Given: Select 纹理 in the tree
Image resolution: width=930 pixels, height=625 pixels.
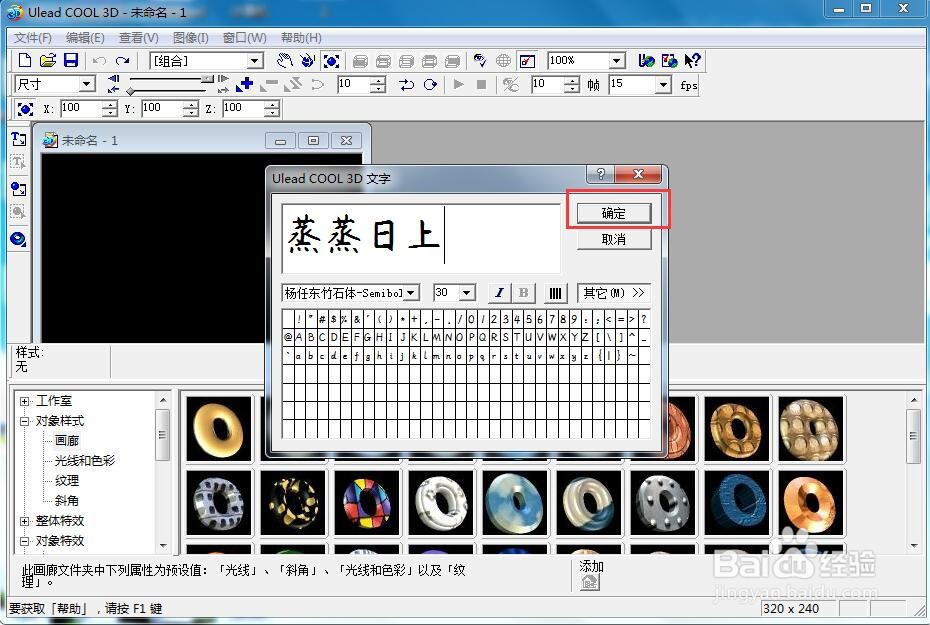Looking at the screenshot, I should tap(66, 481).
